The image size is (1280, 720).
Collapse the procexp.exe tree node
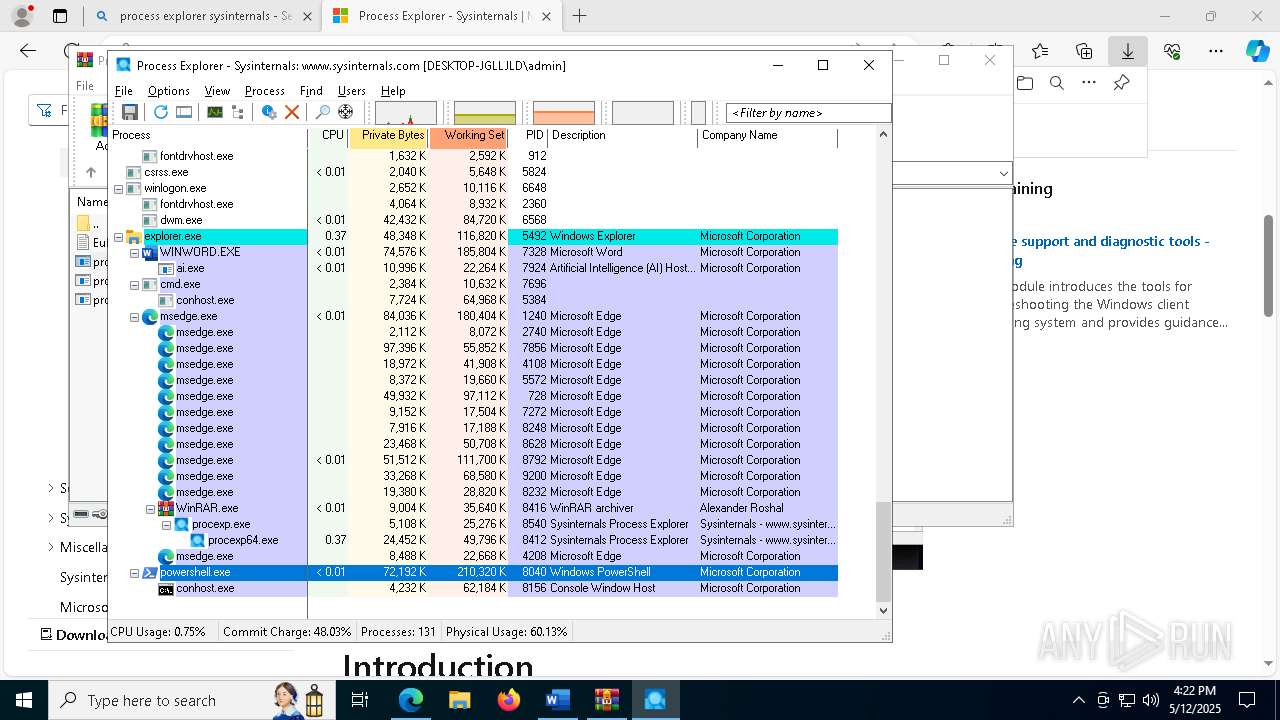167,524
